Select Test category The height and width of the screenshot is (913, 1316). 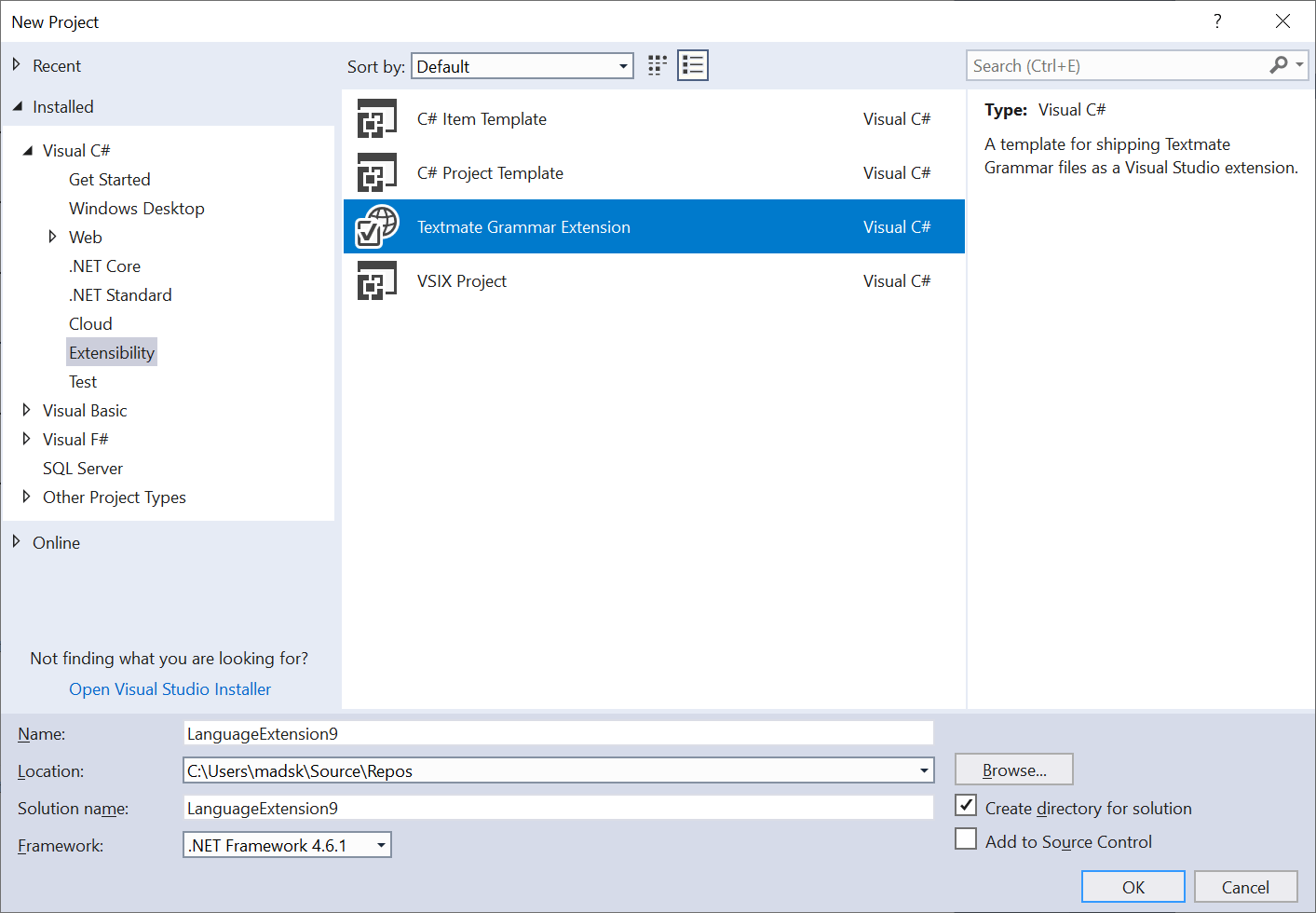tap(83, 381)
